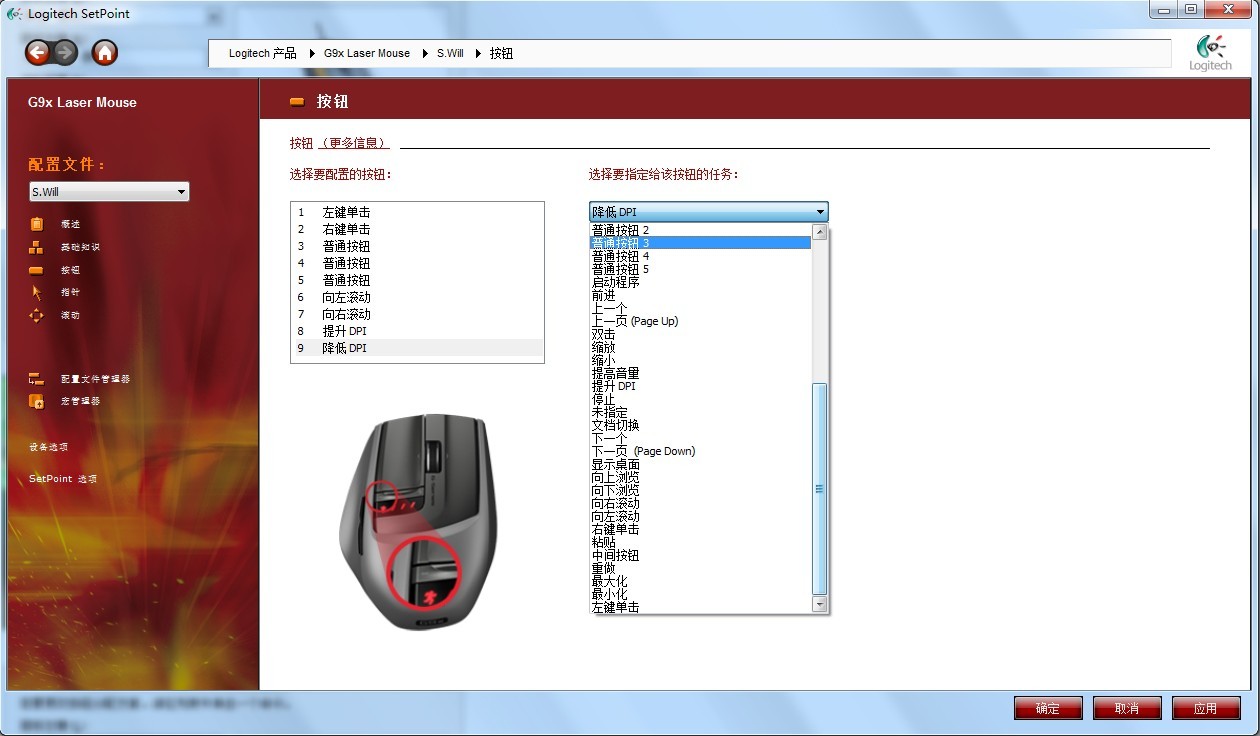Choose 最小化 in the task list
Screen dimensions: 1260x736
coord(701,594)
